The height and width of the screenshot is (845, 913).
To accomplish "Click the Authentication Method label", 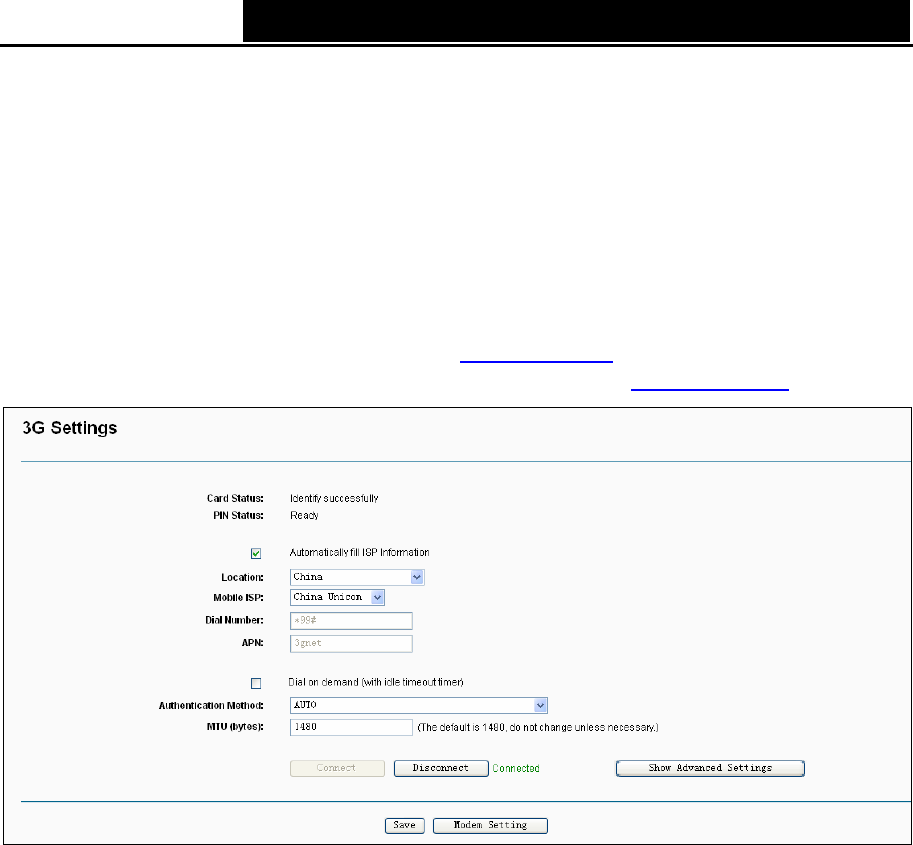I will click(211, 706).
